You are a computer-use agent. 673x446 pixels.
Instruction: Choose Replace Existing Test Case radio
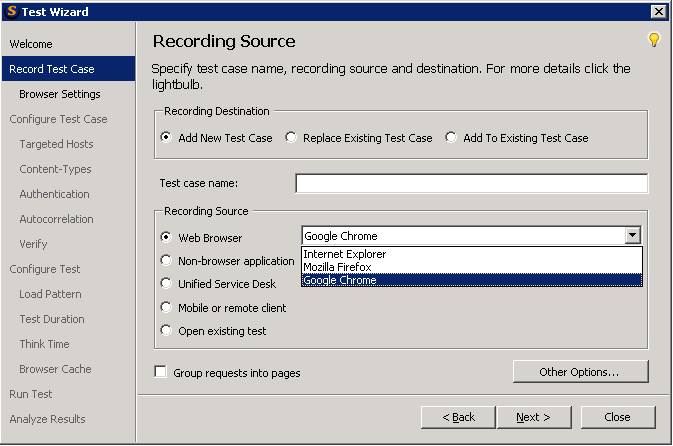291,138
